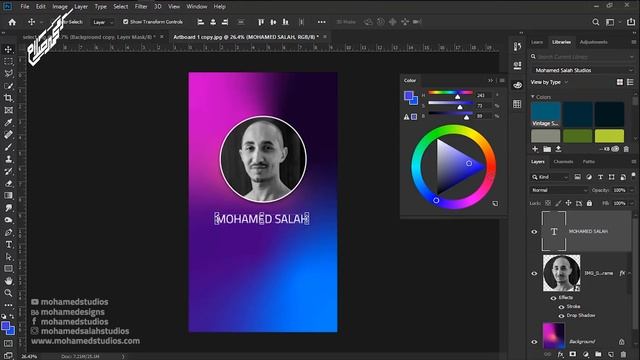640x360 pixels.
Task: Open the Opacity 100% dropdown arrow
Action: point(632,190)
